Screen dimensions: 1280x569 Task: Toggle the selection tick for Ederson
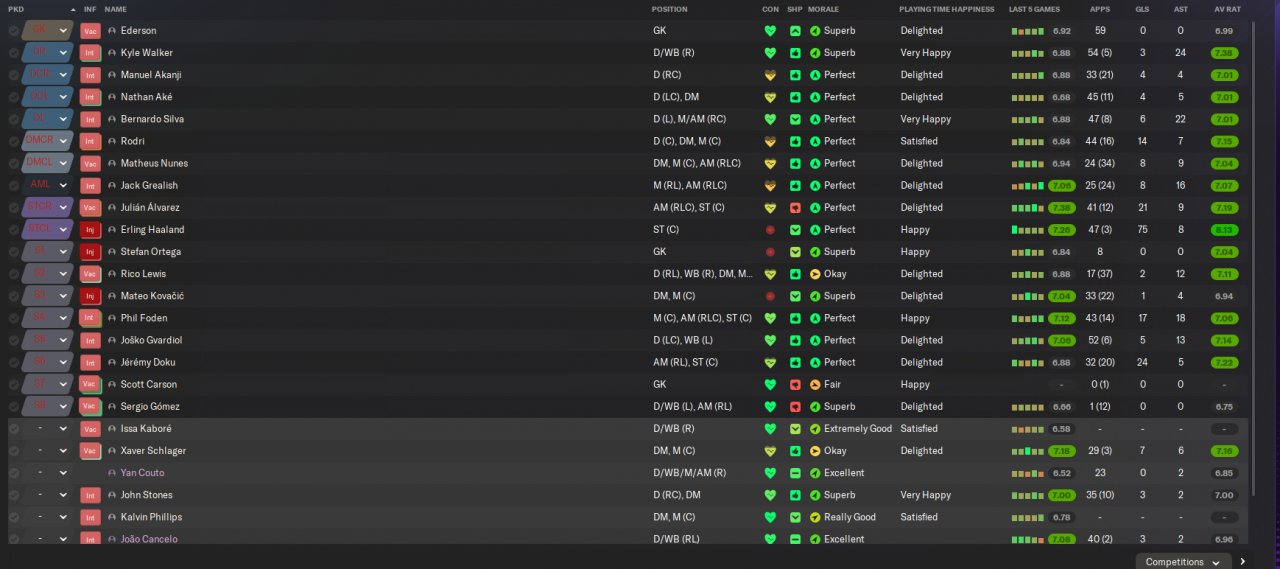[14, 31]
